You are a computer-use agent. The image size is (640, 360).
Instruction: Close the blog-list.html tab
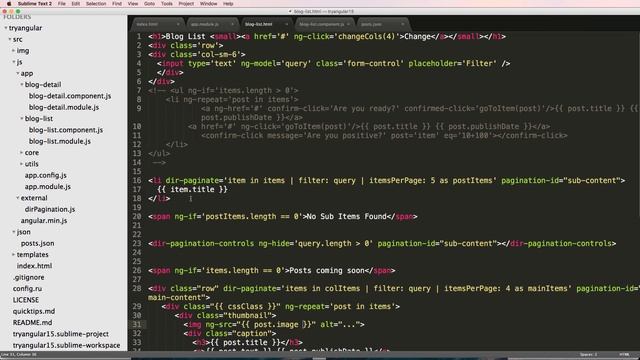point(286,24)
